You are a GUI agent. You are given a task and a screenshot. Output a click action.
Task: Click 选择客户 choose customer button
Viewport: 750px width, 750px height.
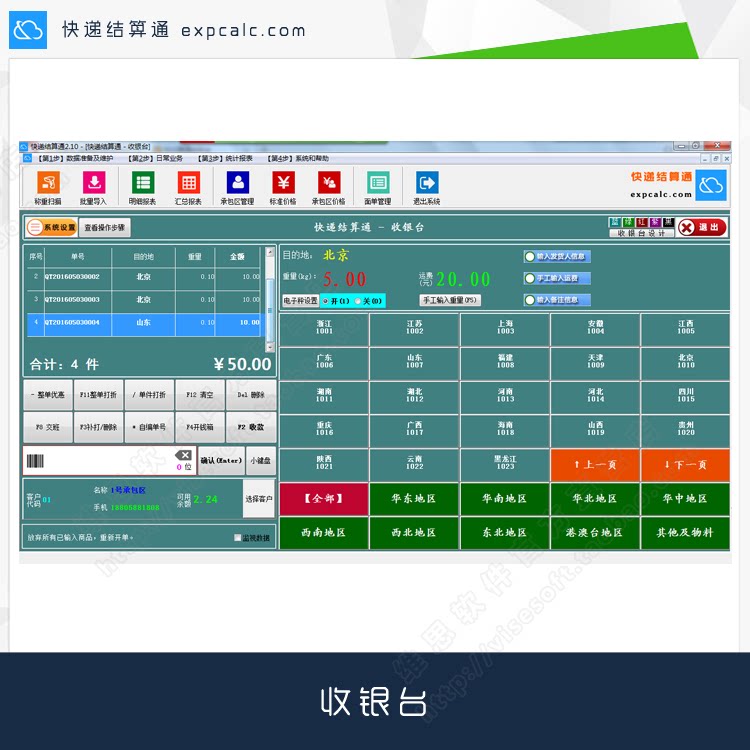coord(259,499)
